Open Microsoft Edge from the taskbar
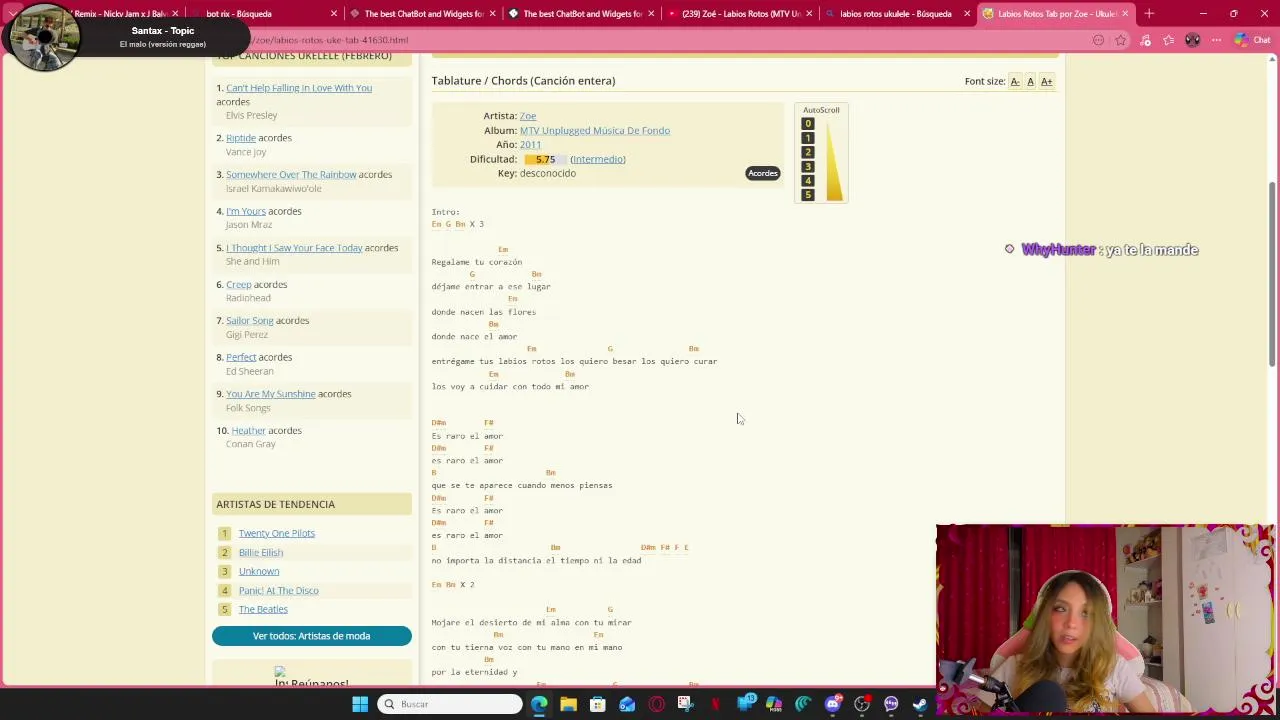 [539, 704]
